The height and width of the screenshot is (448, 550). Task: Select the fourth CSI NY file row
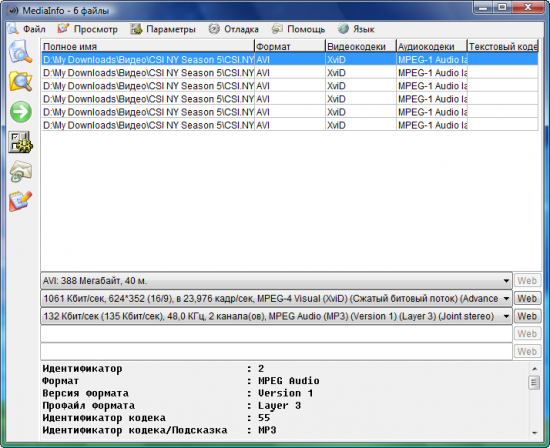click(290, 99)
